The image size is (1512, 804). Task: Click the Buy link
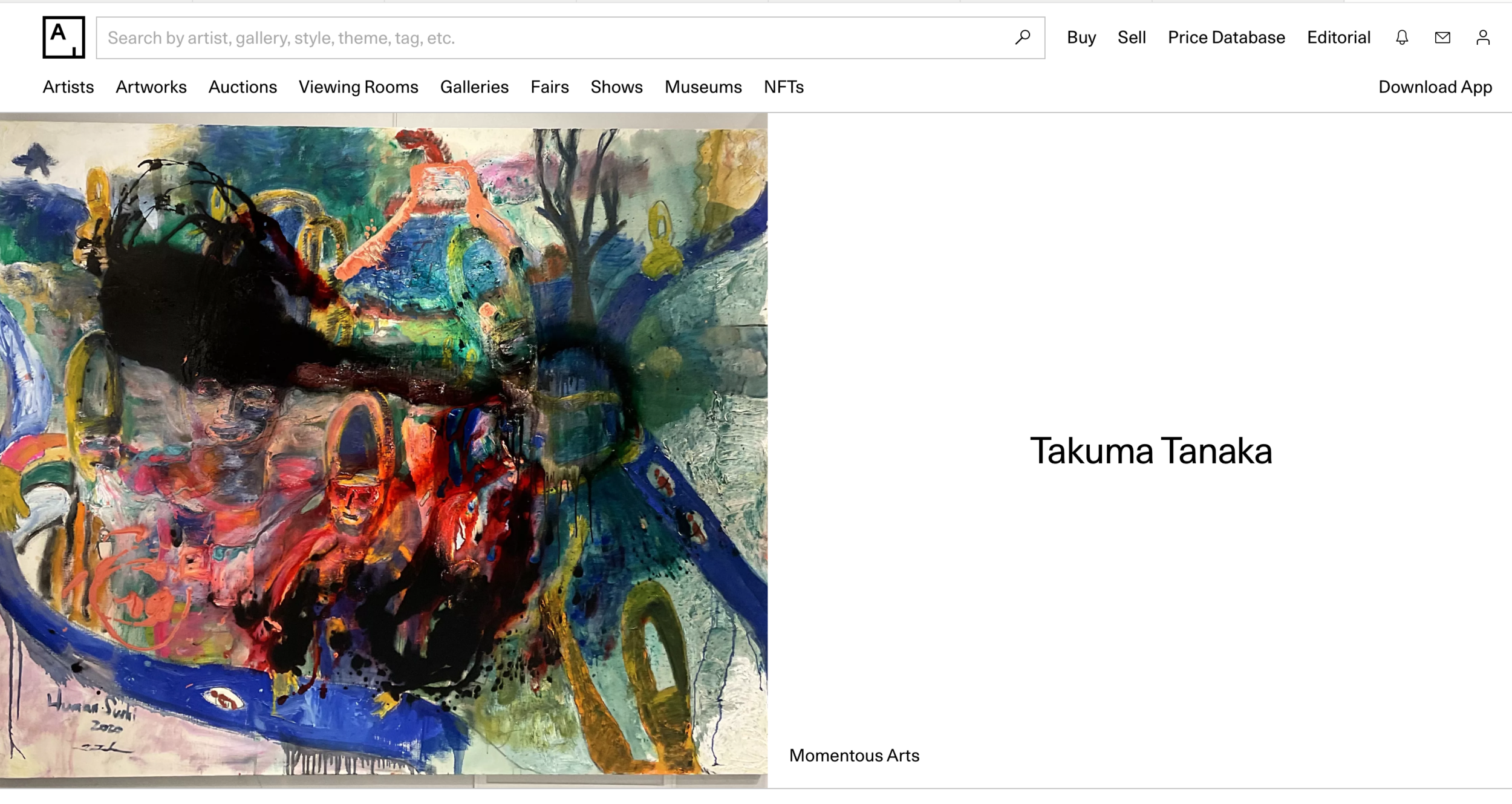(1081, 38)
